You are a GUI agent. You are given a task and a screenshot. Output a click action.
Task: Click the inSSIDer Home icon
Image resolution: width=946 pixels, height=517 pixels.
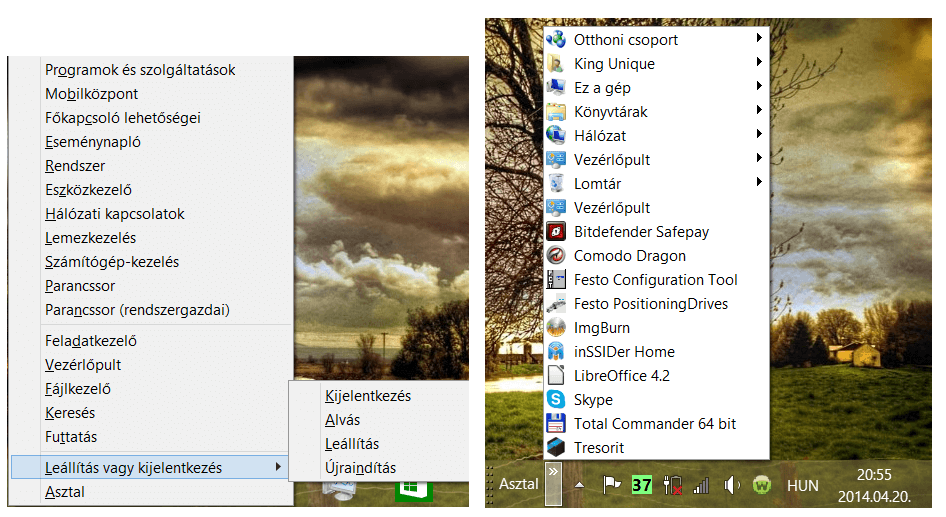point(556,352)
